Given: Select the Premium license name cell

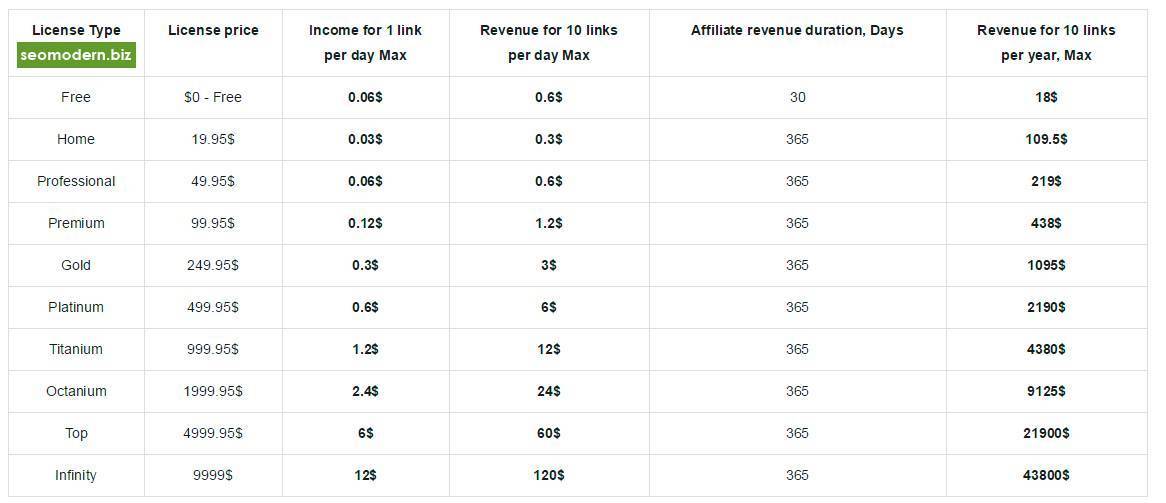Looking at the screenshot, I should tap(76, 223).
